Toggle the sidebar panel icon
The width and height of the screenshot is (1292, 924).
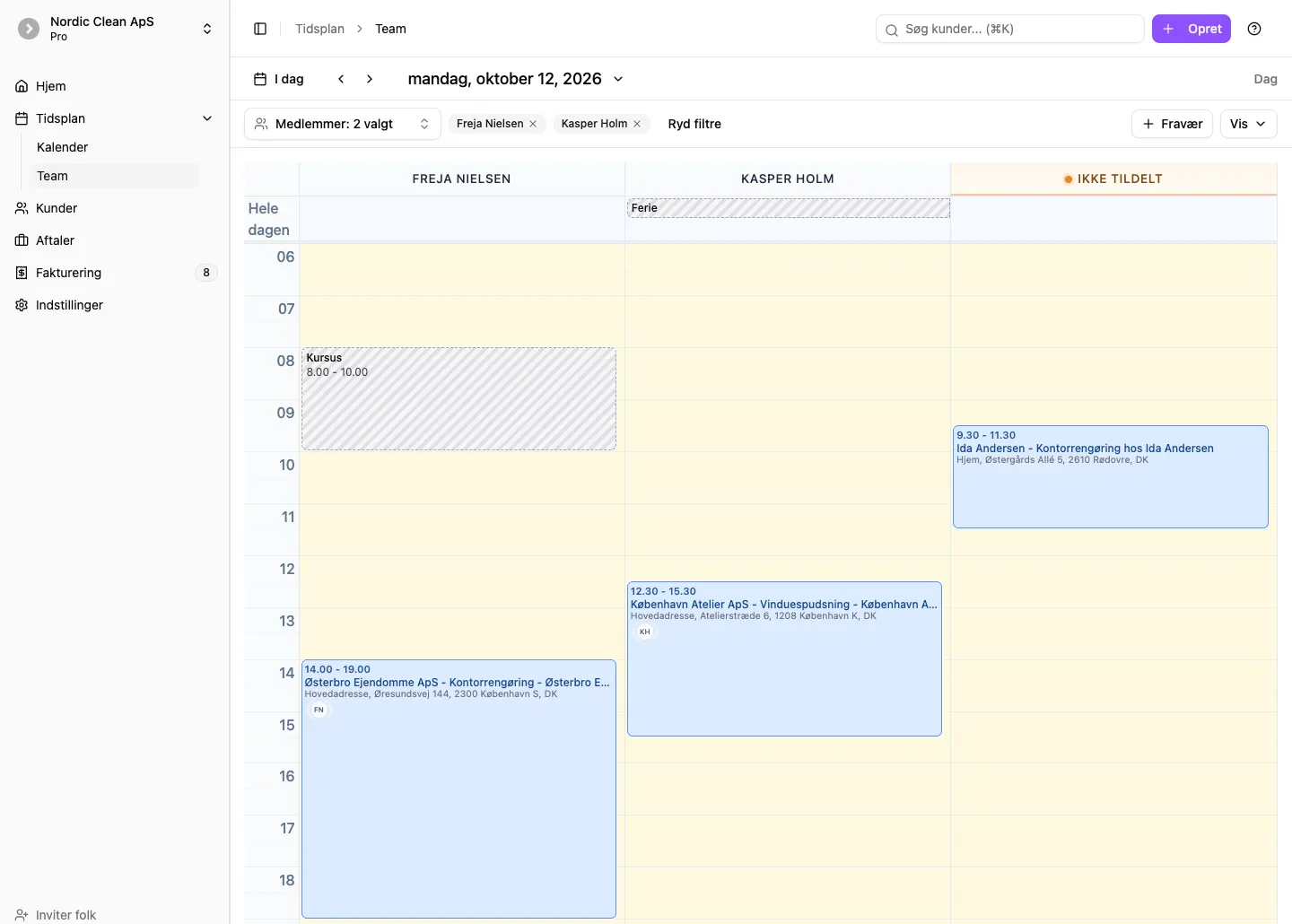260,29
